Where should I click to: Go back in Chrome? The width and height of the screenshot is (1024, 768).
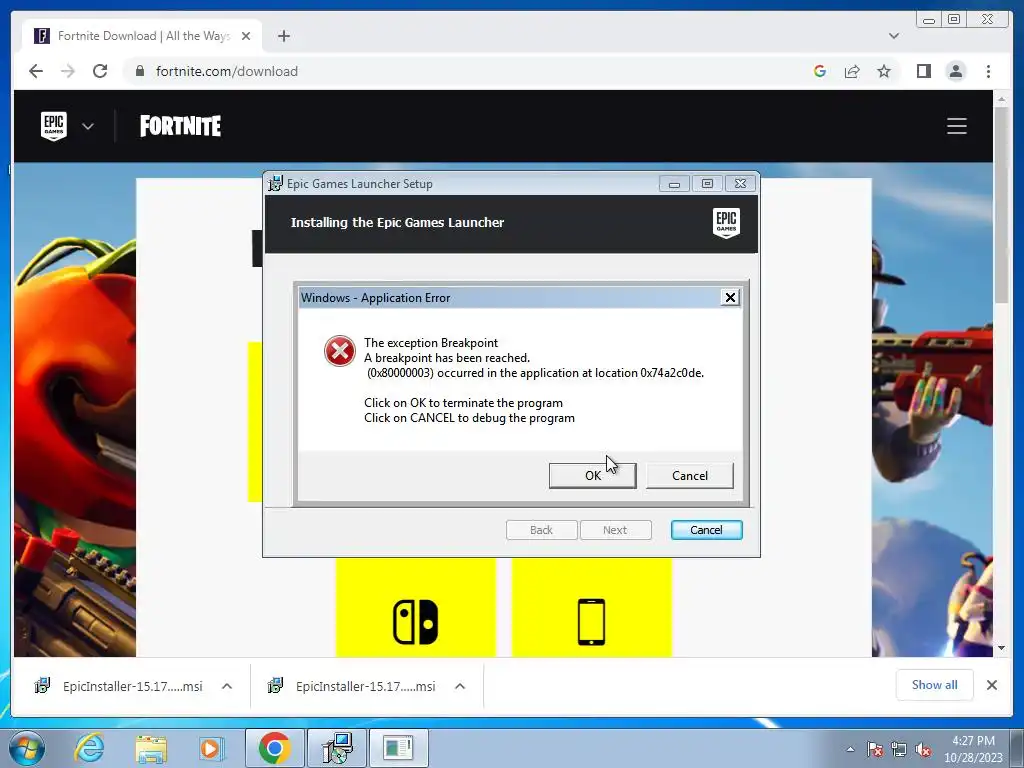[36, 71]
